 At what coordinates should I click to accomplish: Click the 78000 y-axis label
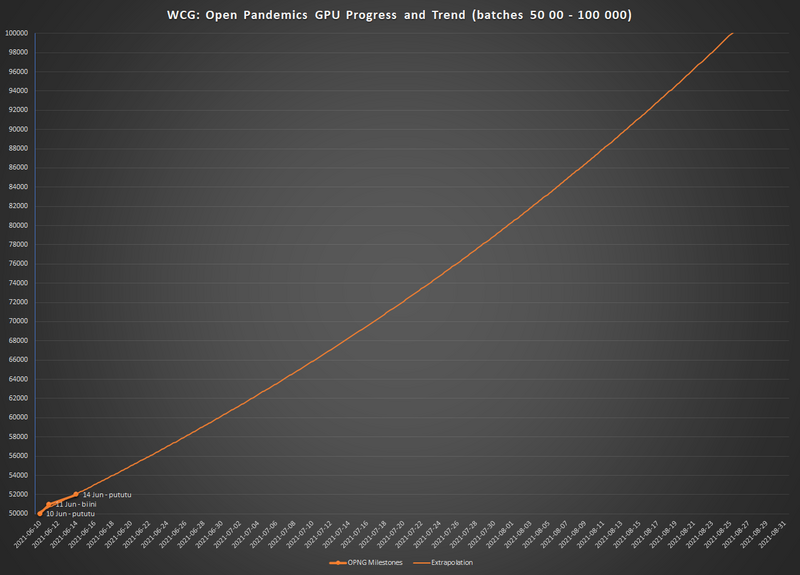pyautogui.click(x=18, y=245)
